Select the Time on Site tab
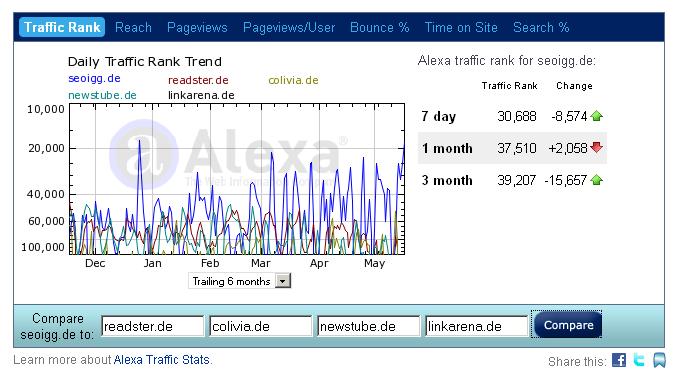This screenshot has height=381, width=681. 461,27
